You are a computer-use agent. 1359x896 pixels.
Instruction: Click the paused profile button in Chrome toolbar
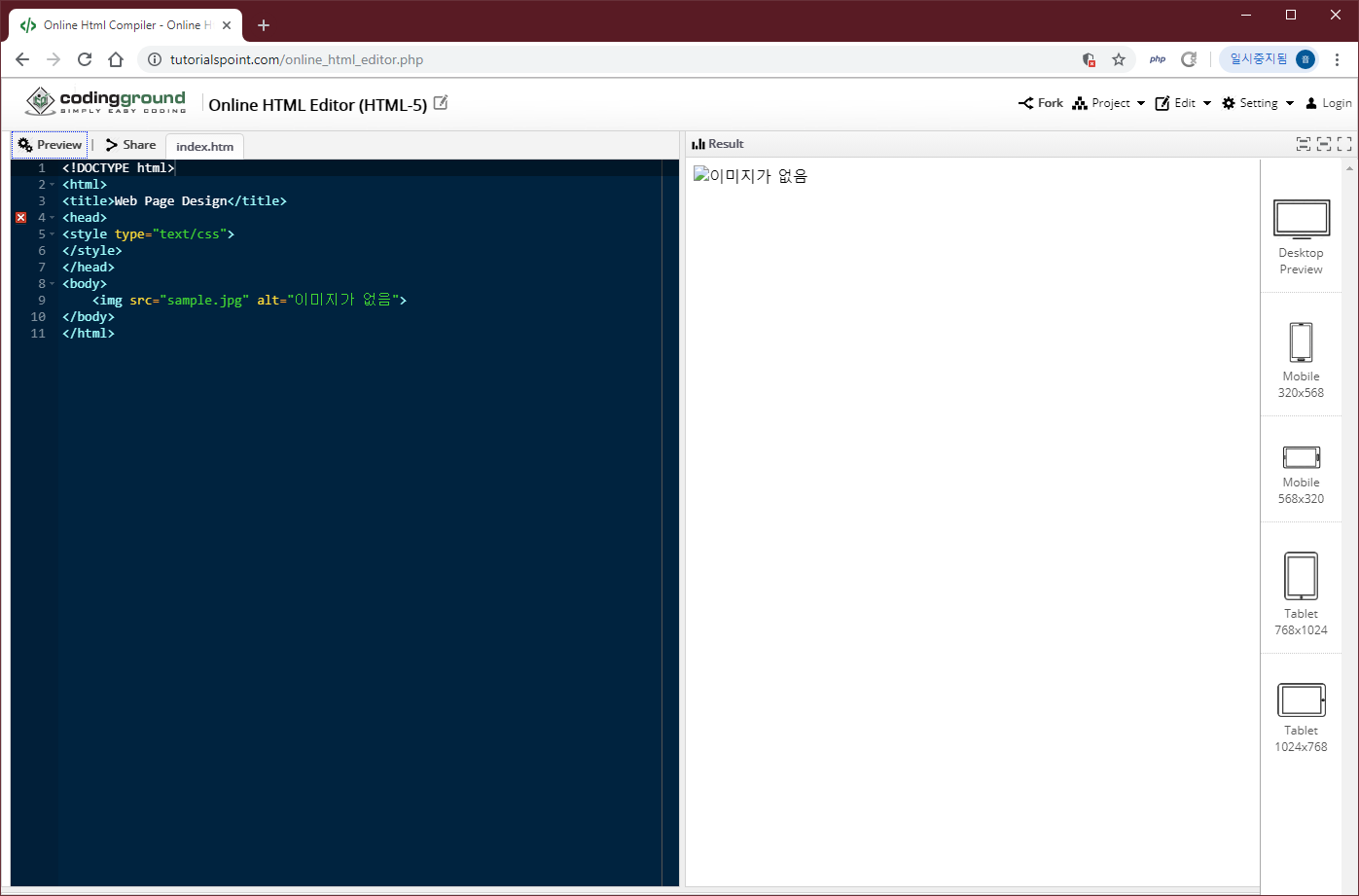pyautogui.click(x=1271, y=59)
